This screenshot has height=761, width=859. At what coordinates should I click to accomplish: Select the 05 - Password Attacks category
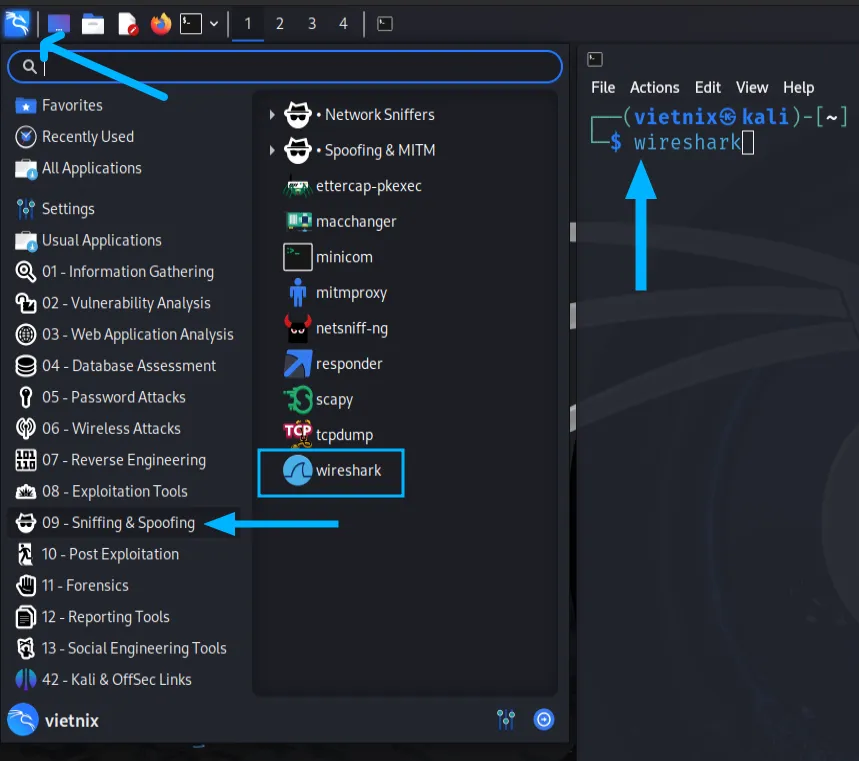pos(113,397)
